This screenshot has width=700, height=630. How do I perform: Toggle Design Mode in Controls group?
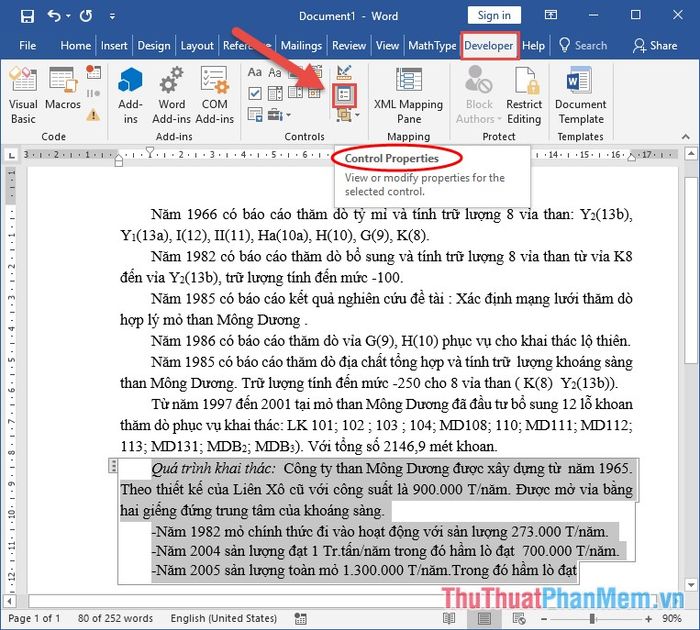tap(344, 71)
